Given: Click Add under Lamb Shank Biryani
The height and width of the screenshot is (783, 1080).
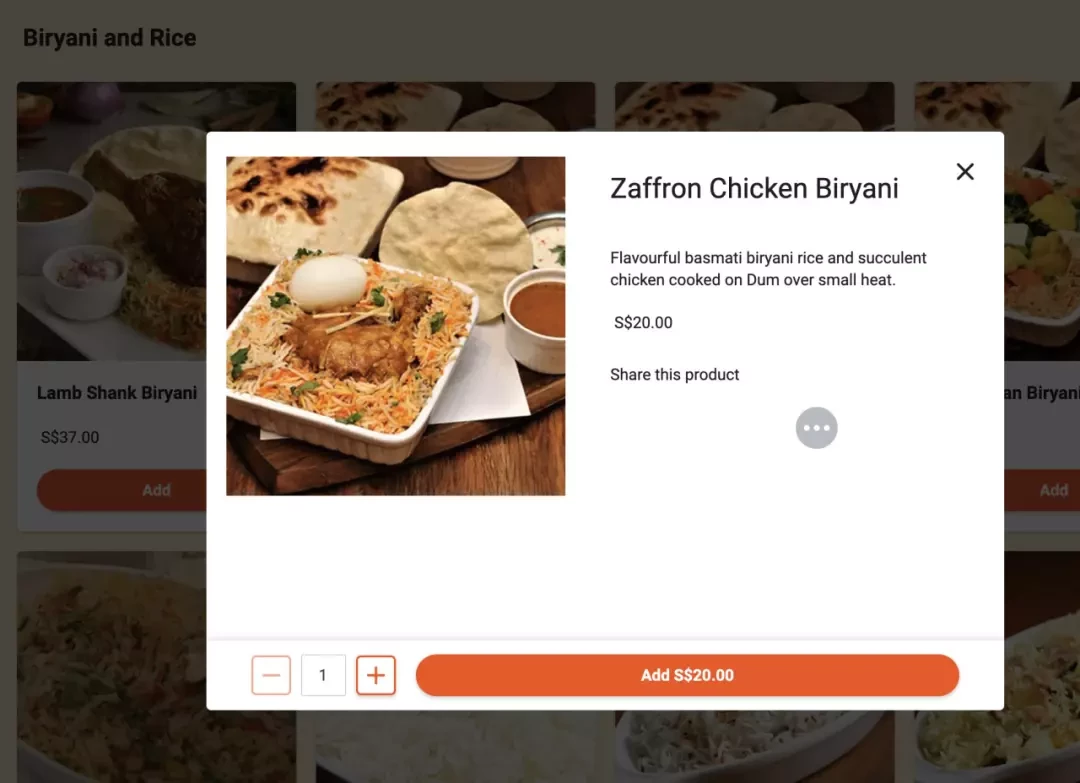Looking at the screenshot, I should [x=122, y=490].
